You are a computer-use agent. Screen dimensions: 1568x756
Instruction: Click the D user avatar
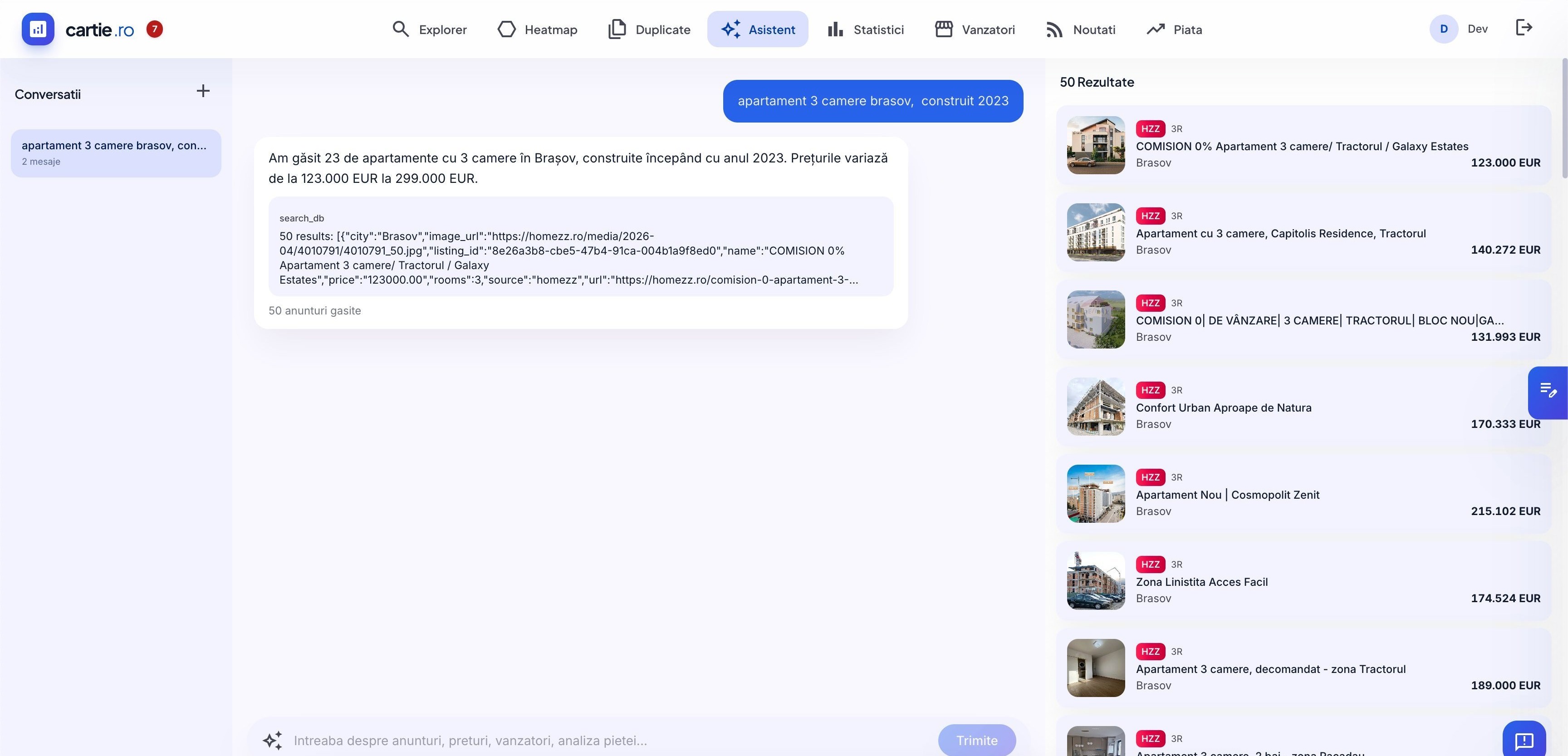1444,29
